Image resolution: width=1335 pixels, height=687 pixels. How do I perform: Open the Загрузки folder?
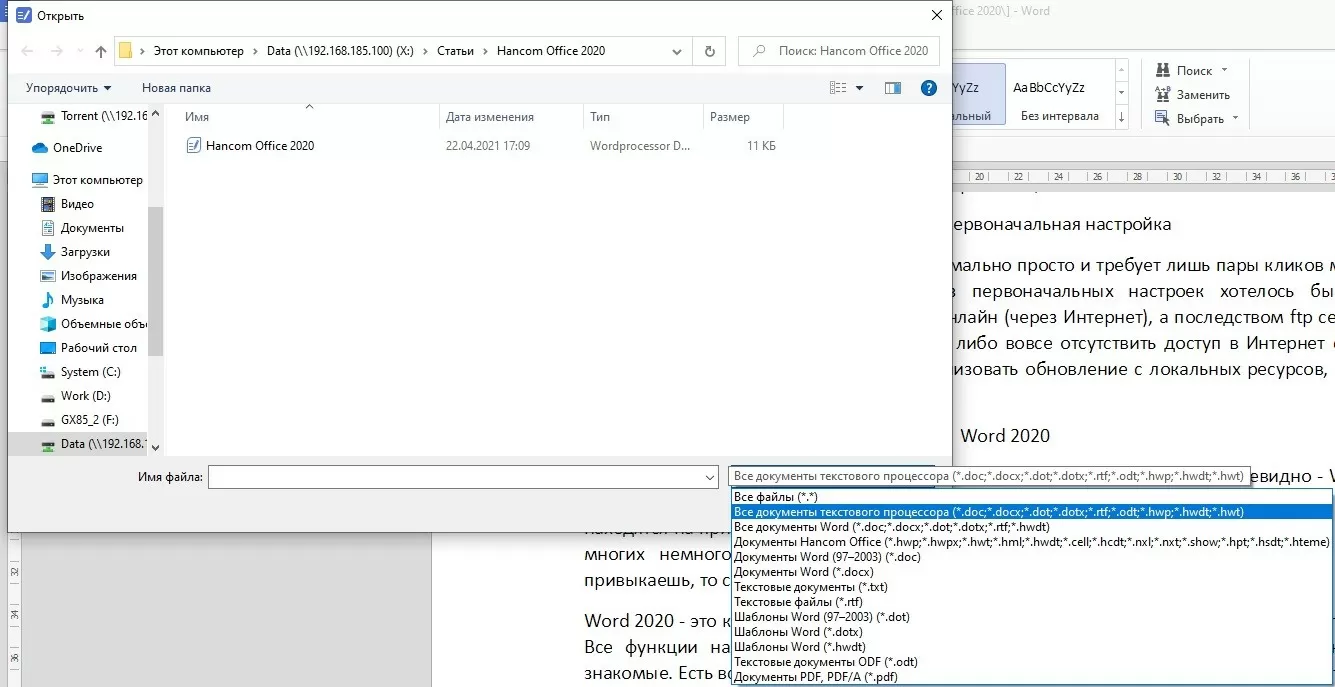pyautogui.click(x=85, y=252)
